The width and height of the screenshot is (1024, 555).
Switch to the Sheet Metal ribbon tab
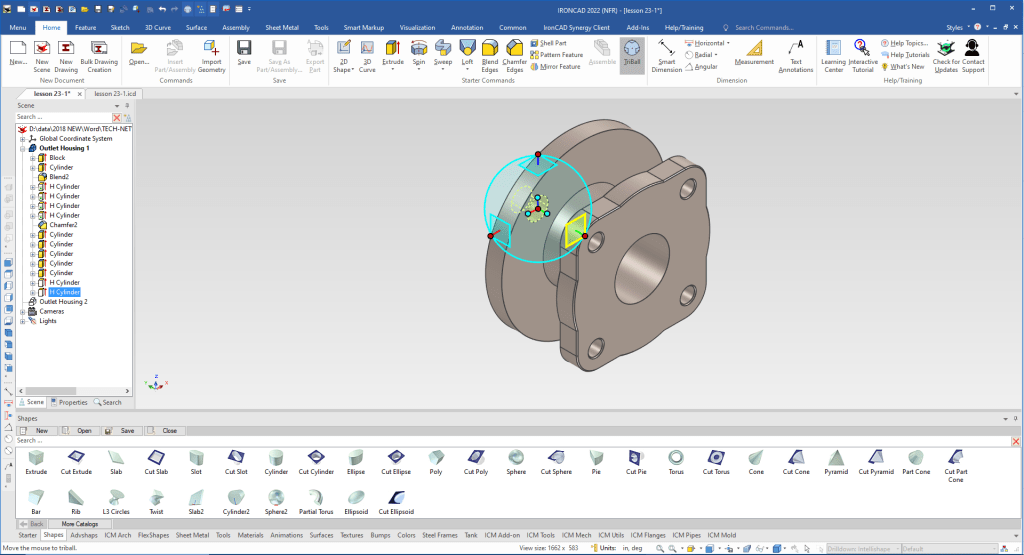coord(282,28)
